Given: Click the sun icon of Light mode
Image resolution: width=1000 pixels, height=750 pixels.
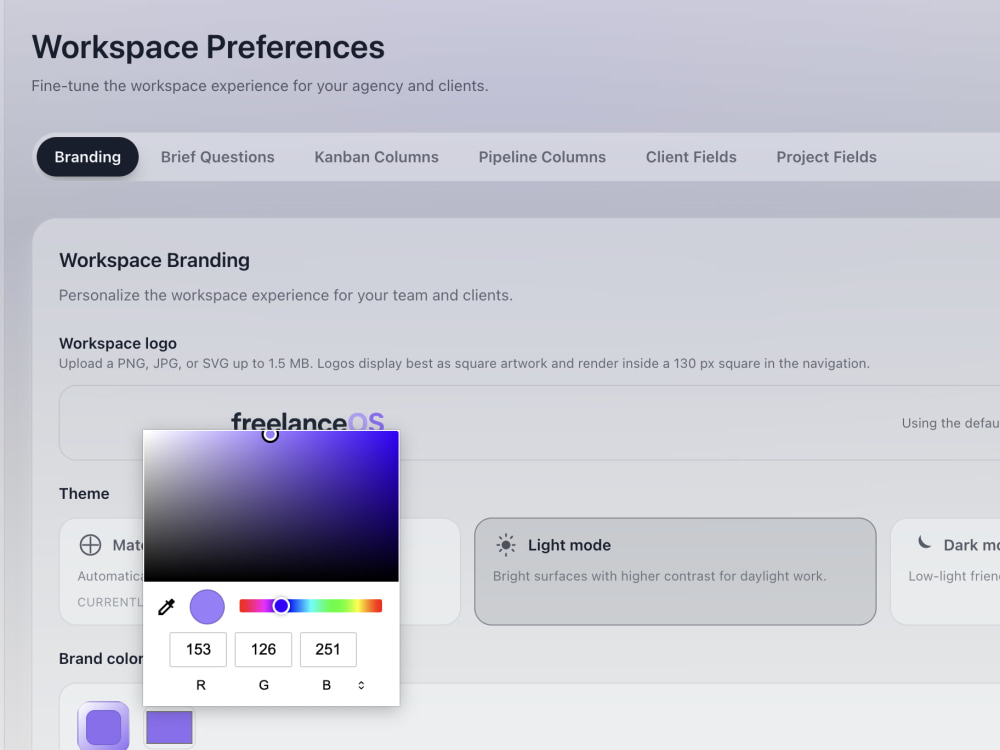Looking at the screenshot, I should (506, 545).
